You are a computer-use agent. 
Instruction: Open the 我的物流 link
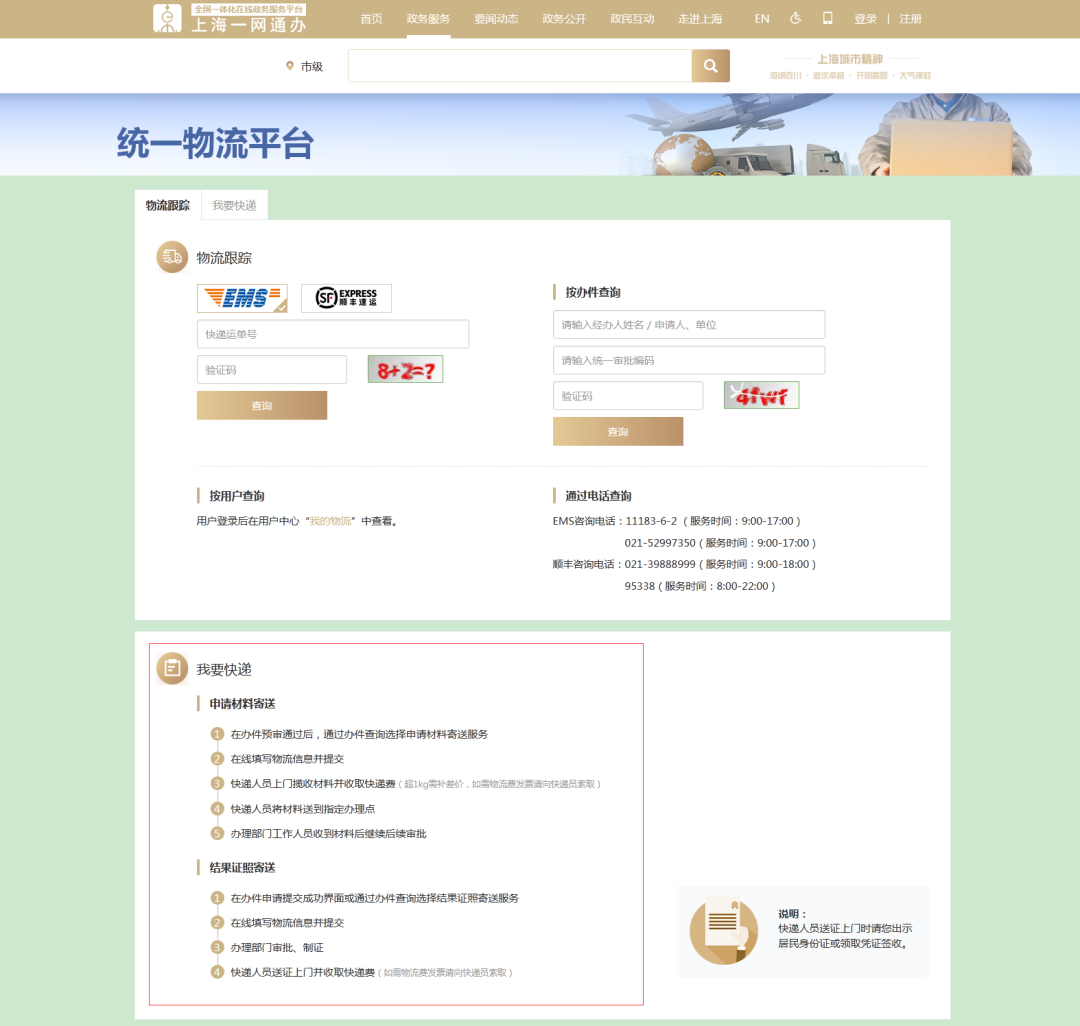pyautogui.click(x=330, y=521)
